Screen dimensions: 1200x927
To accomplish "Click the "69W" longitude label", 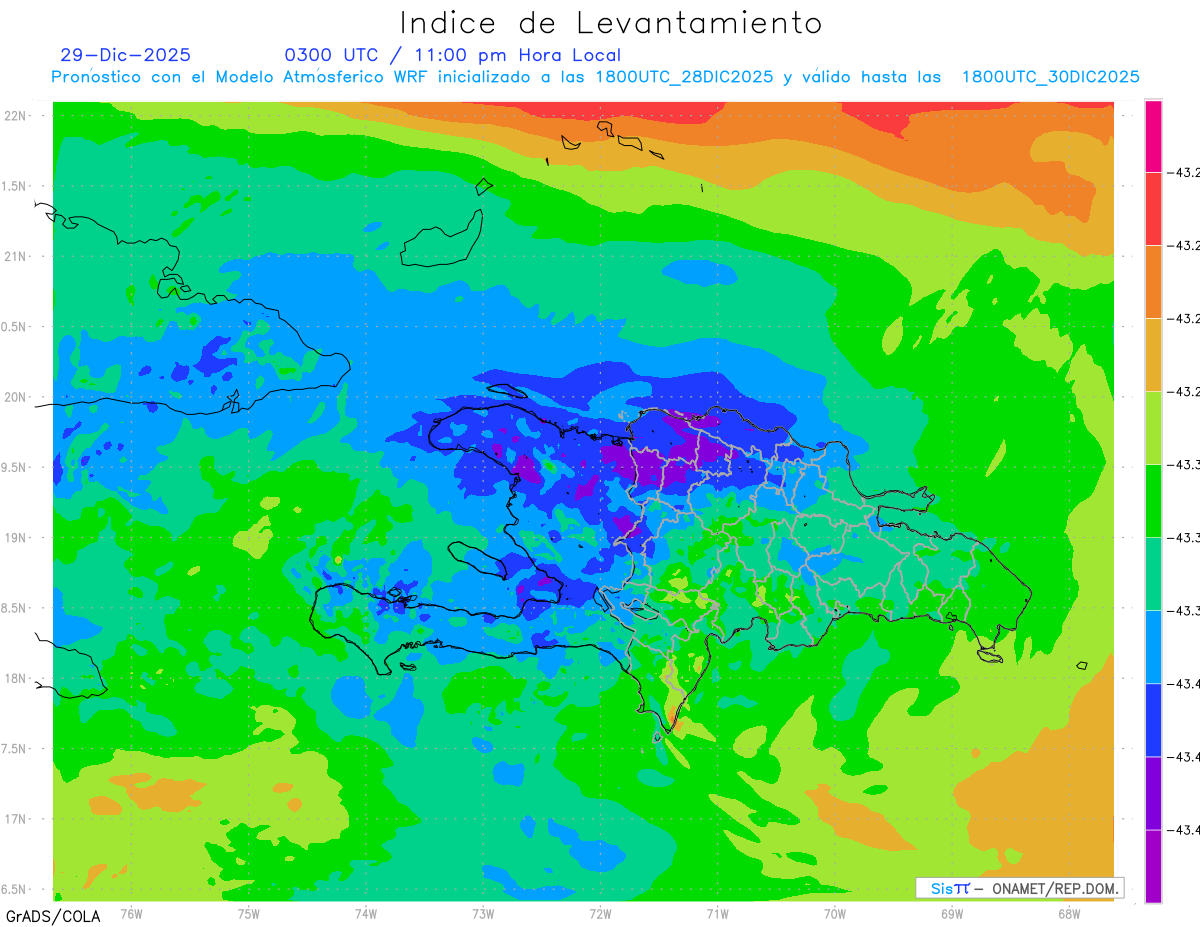I will point(952,913).
